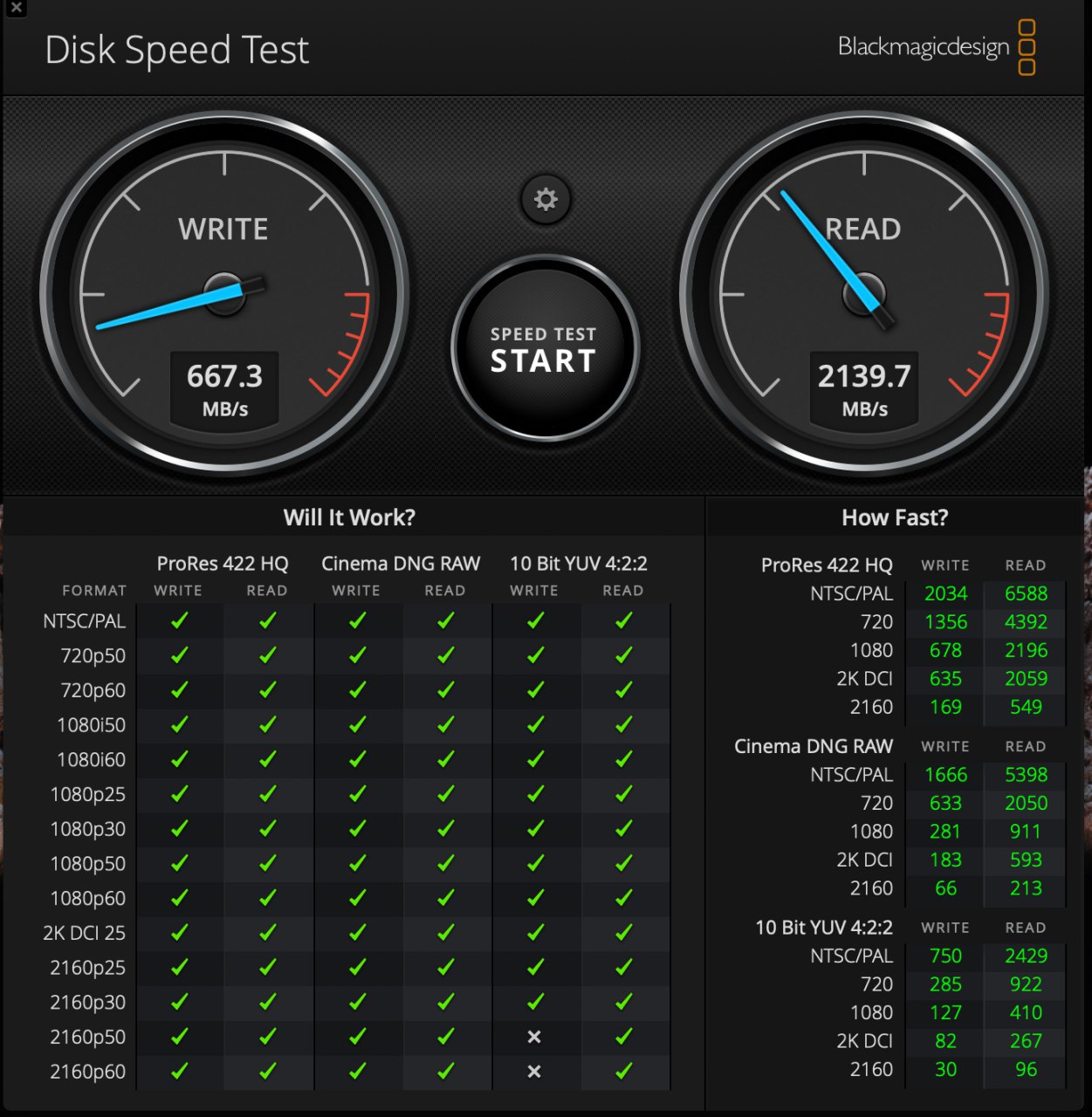Start the speed test
Viewport: 1092px width, 1117px height.
(545, 348)
